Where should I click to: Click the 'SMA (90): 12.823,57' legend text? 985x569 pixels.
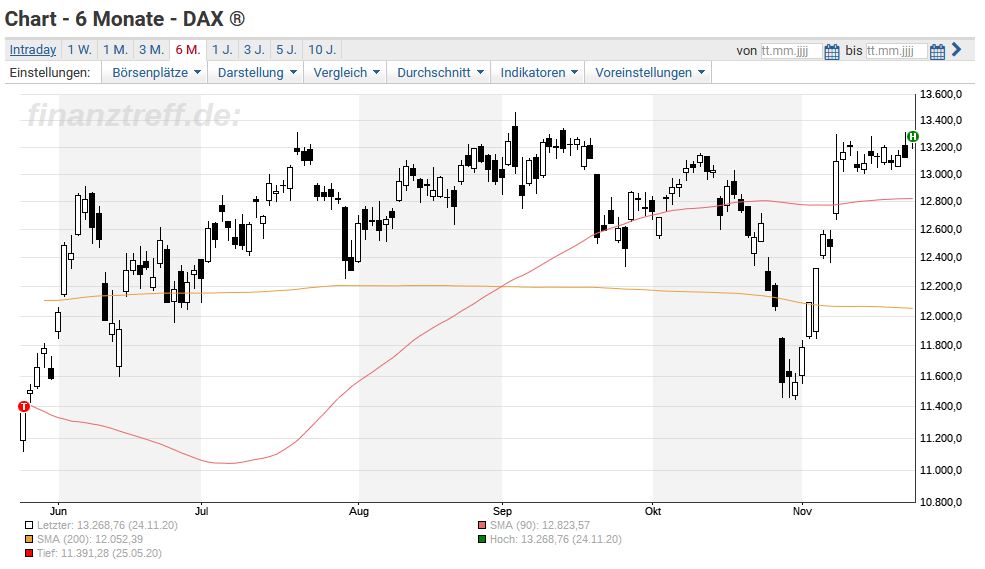tap(540, 526)
